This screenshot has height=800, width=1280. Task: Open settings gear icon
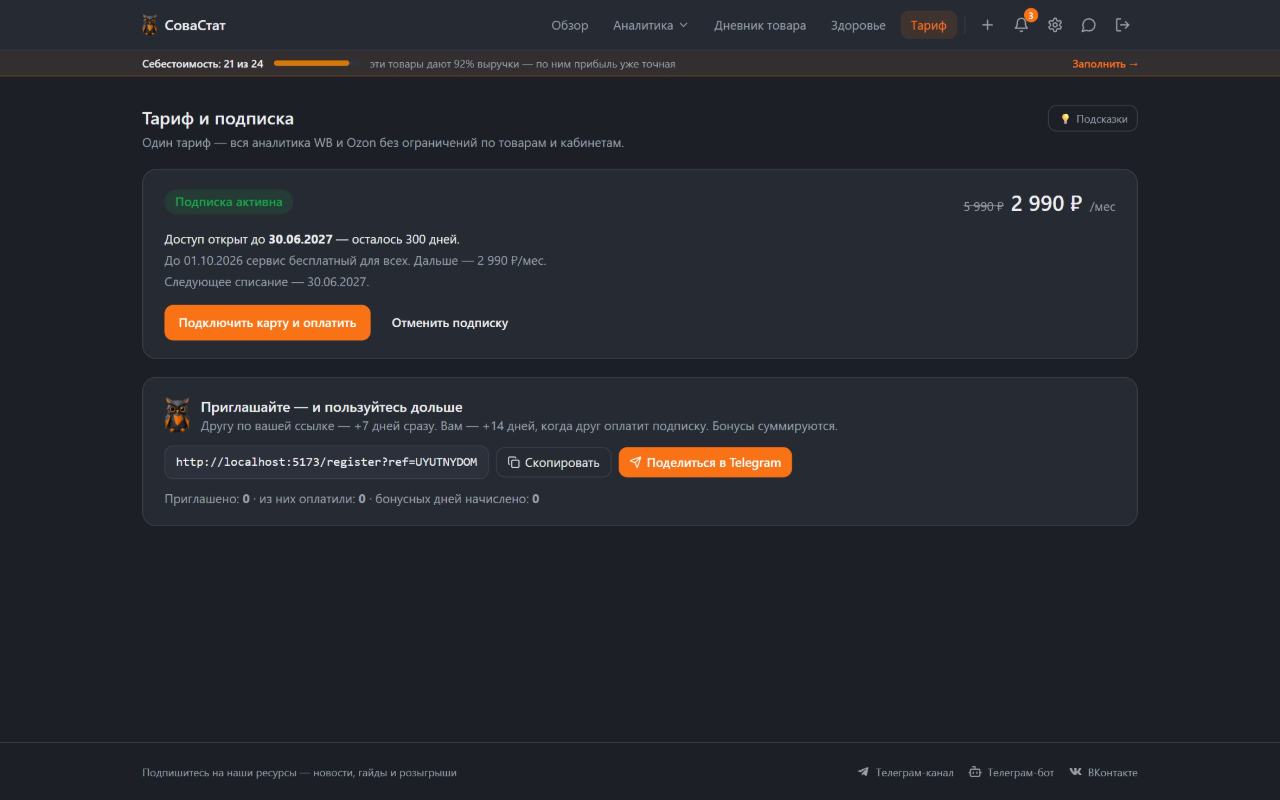[1055, 25]
